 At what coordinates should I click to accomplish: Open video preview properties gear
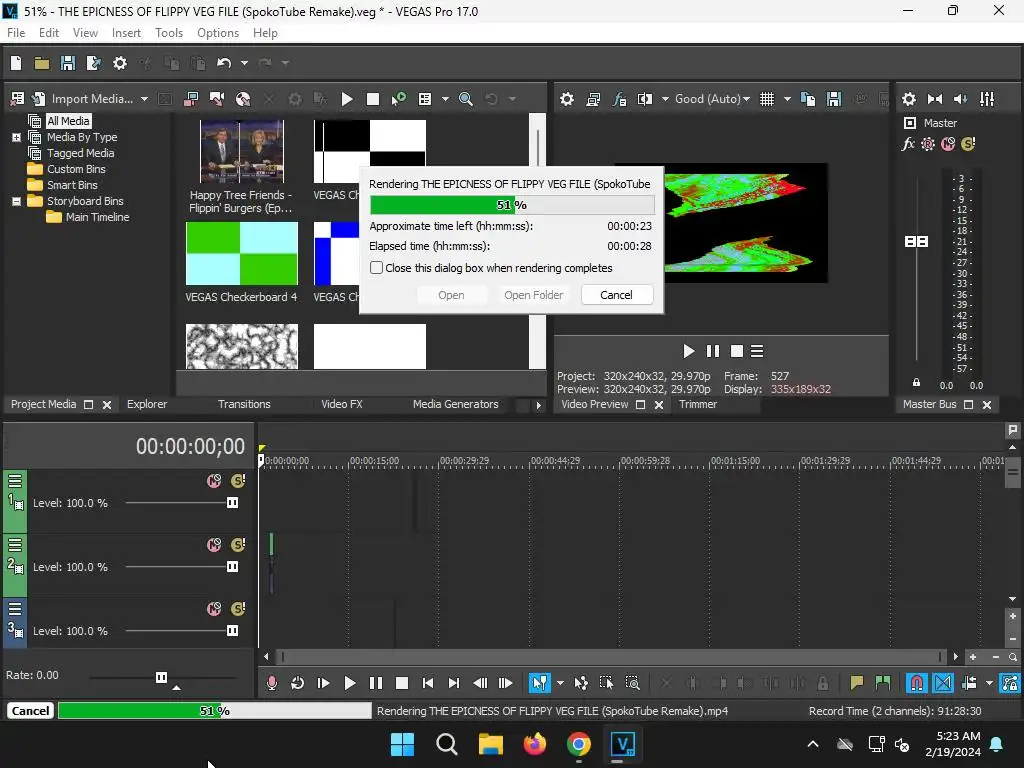click(x=567, y=99)
